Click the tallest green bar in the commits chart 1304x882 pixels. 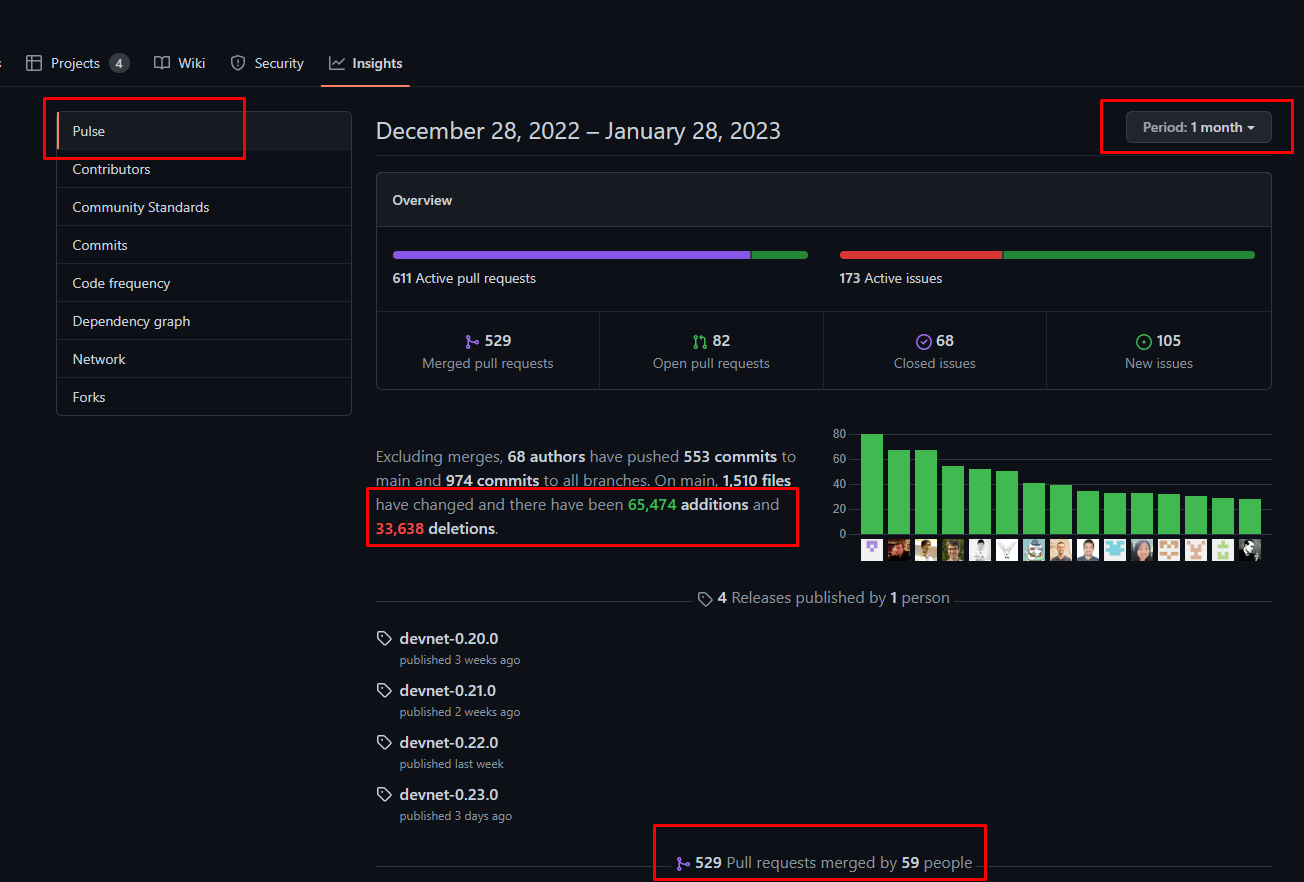872,485
